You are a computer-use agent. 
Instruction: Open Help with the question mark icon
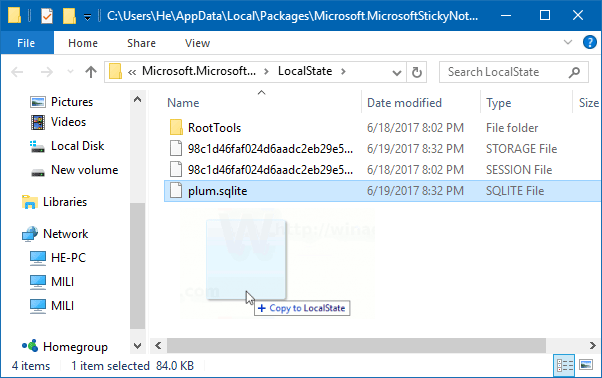coord(589,42)
